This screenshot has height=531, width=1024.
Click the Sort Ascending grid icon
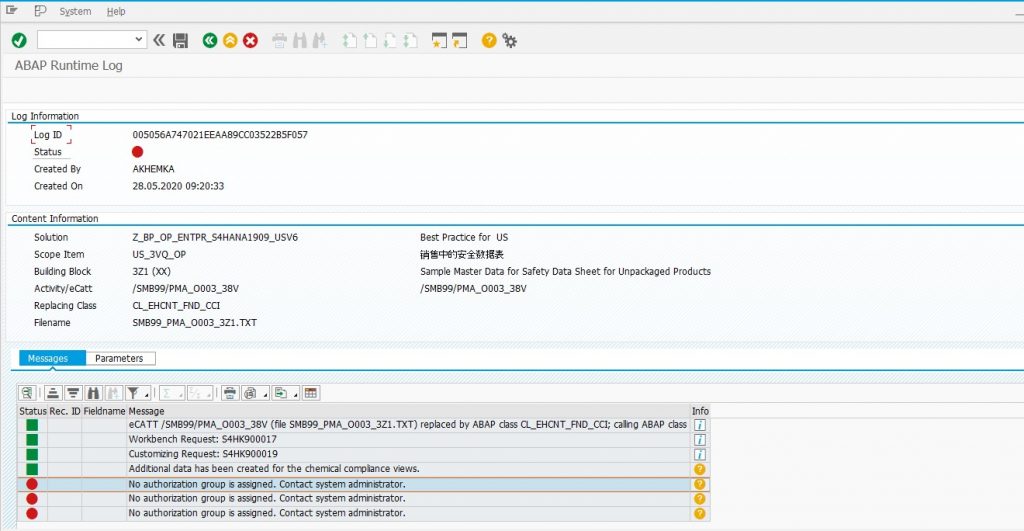point(53,393)
